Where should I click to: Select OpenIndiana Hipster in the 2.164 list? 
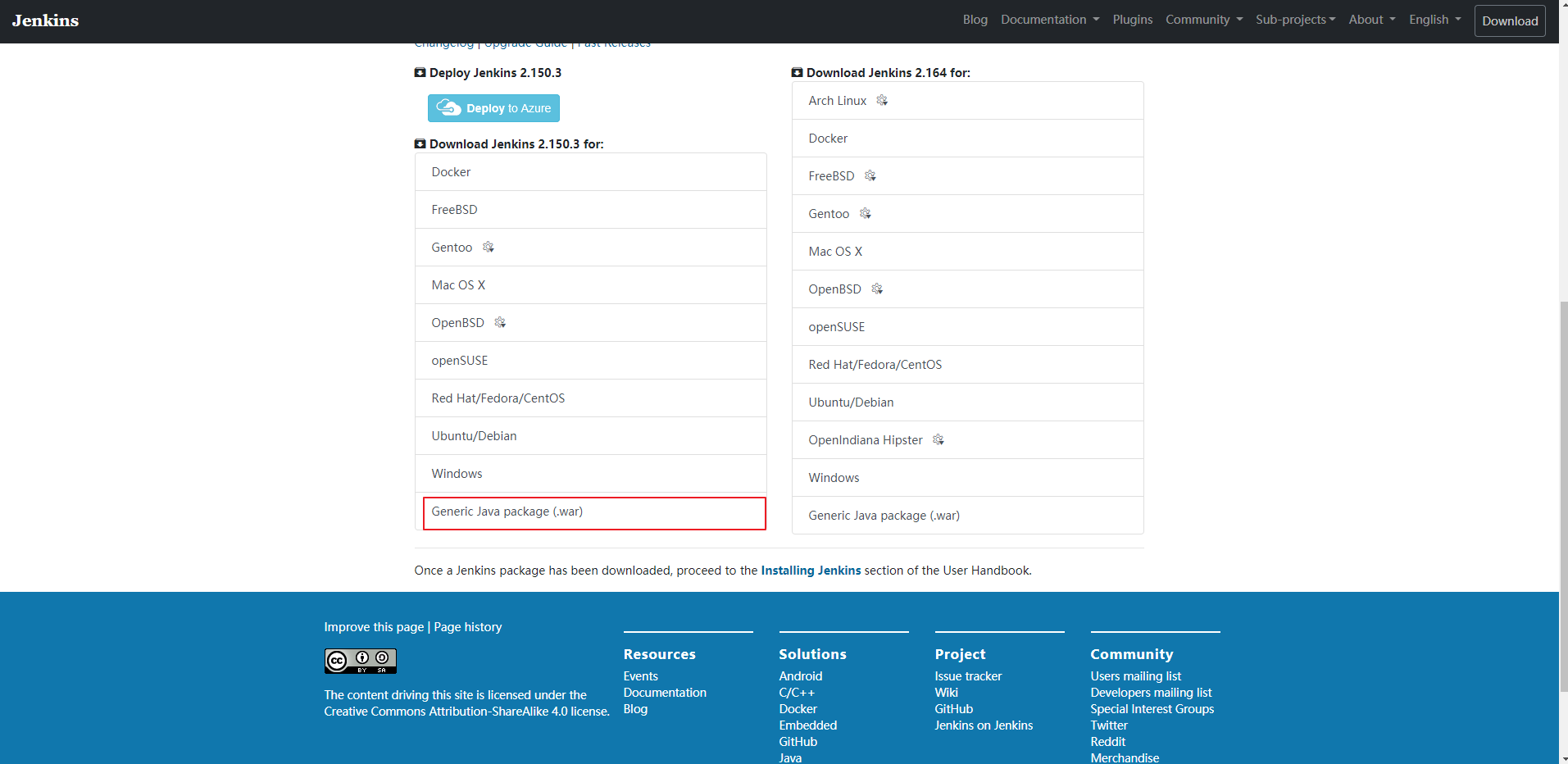[968, 440]
